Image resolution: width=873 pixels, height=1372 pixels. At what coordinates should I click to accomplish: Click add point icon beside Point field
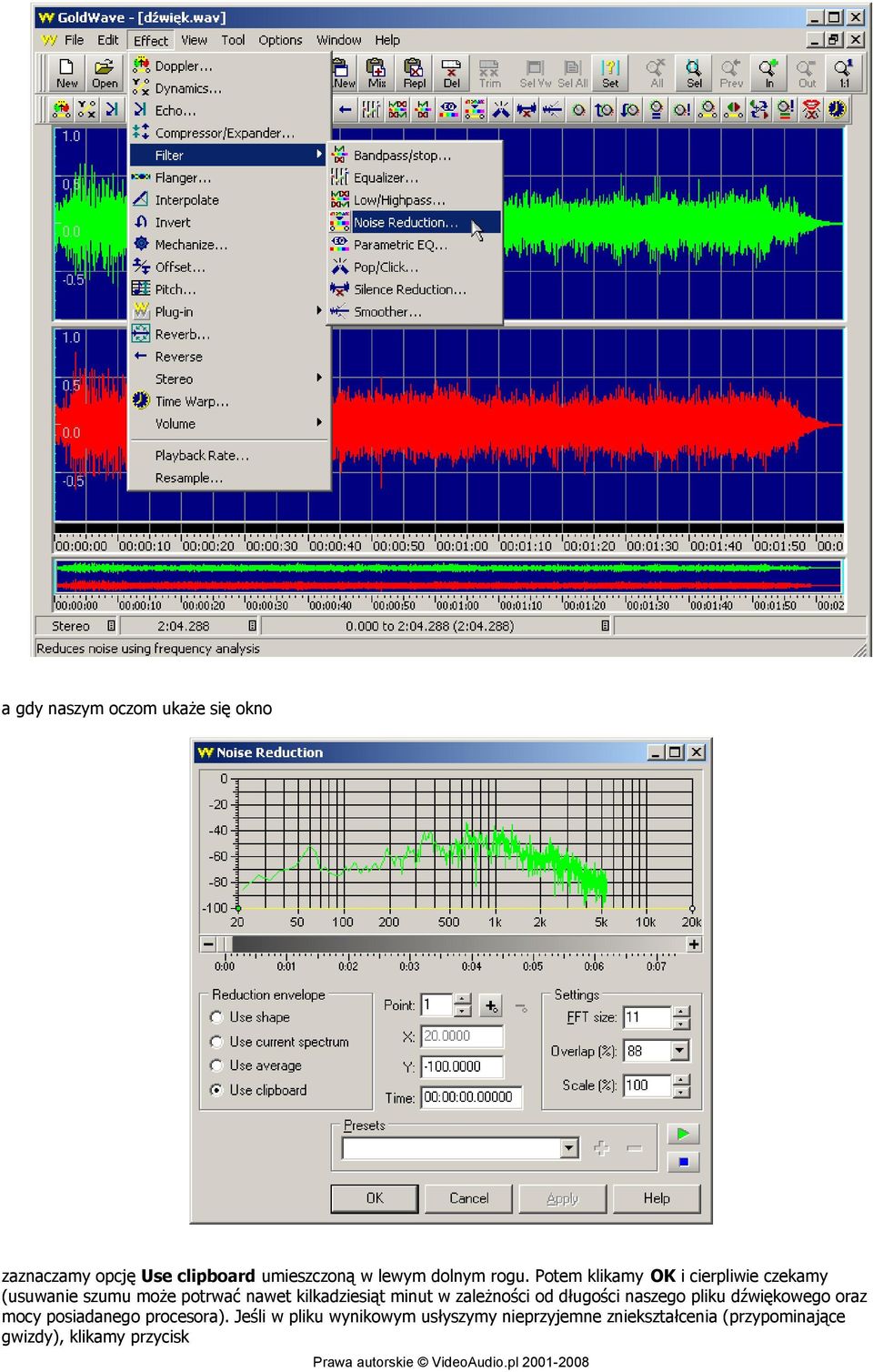(491, 1005)
